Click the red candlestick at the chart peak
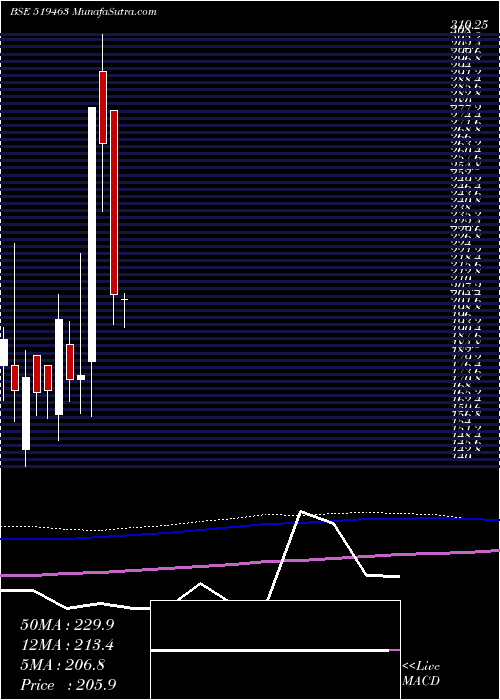The height and width of the screenshot is (700, 500). click(x=103, y=107)
